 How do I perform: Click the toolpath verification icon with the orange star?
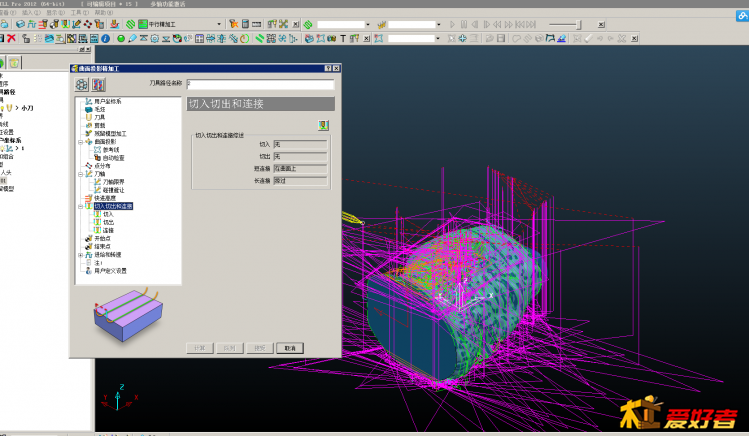pos(234,24)
